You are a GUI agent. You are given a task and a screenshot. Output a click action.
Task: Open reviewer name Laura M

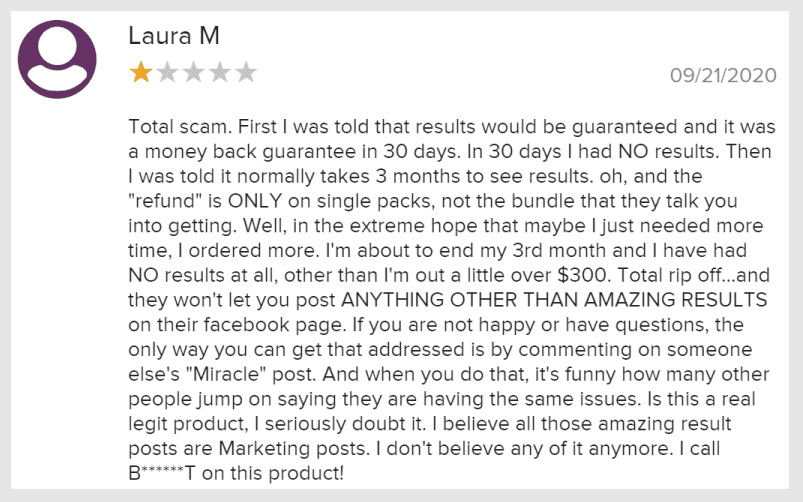tap(174, 36)
